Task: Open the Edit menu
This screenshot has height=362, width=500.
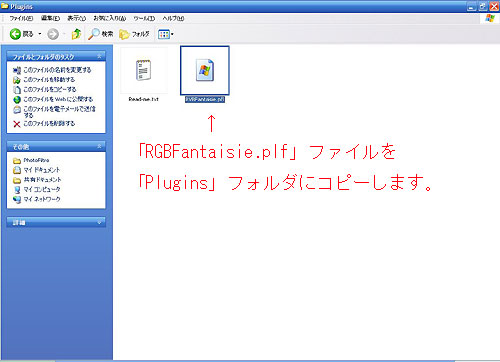Action: (x=50, y=18)
